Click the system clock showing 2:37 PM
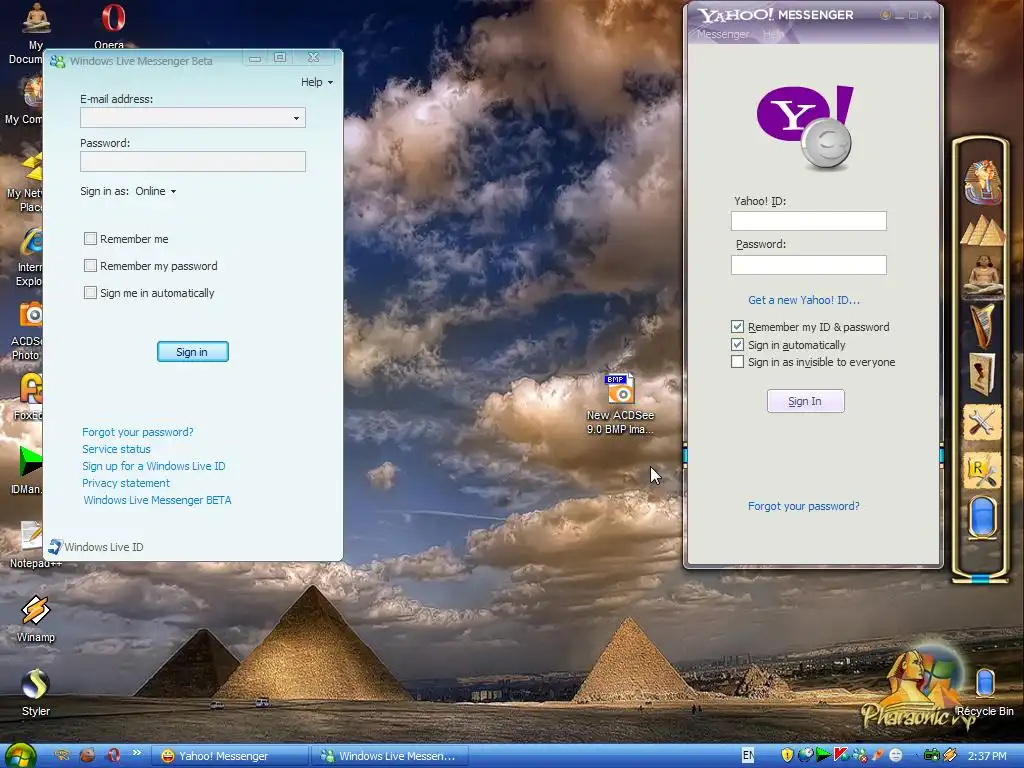Viewport: 1024px width, 768px height. pyautogui.click(x=987, y=756)
